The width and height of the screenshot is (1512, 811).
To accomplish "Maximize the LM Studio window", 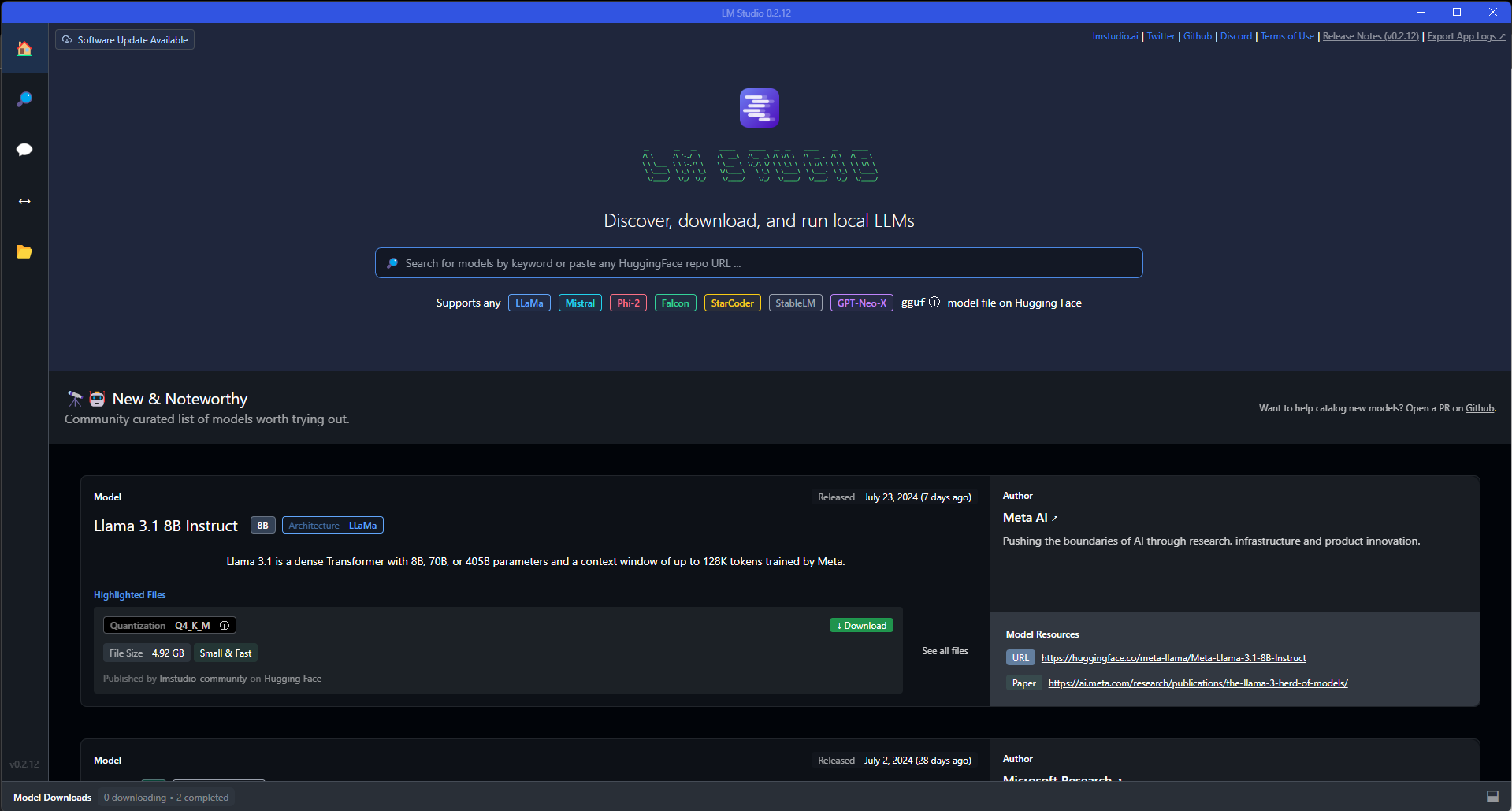I will pyautogui.click(x=1457, y=12).
